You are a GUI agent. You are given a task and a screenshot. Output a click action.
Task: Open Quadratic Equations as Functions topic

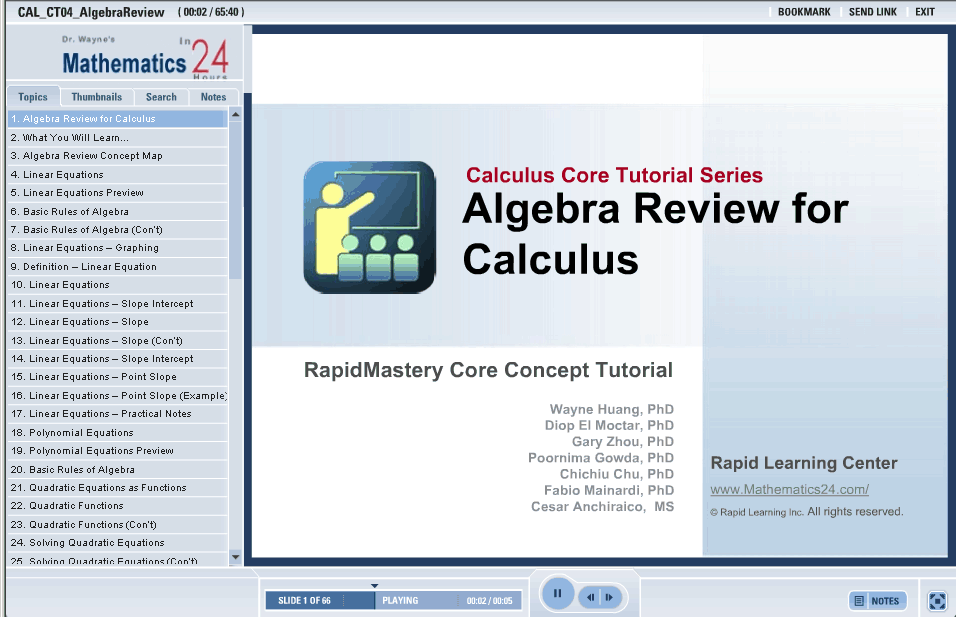click(118, 488)
